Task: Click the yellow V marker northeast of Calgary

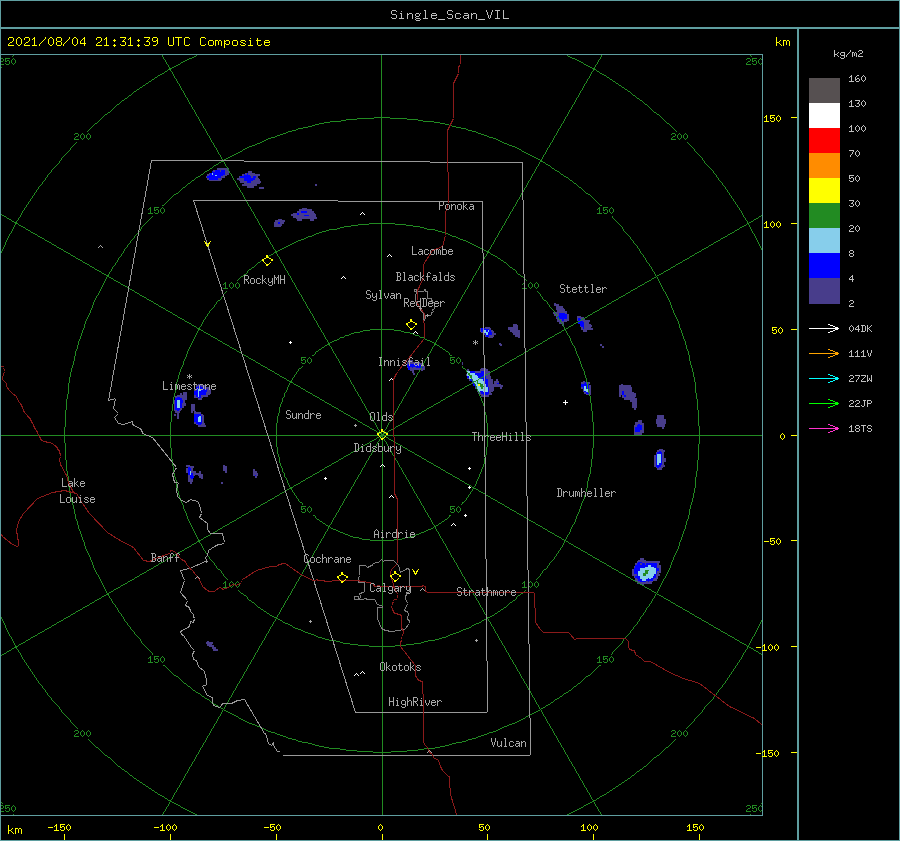Action: tap(415, 572)
